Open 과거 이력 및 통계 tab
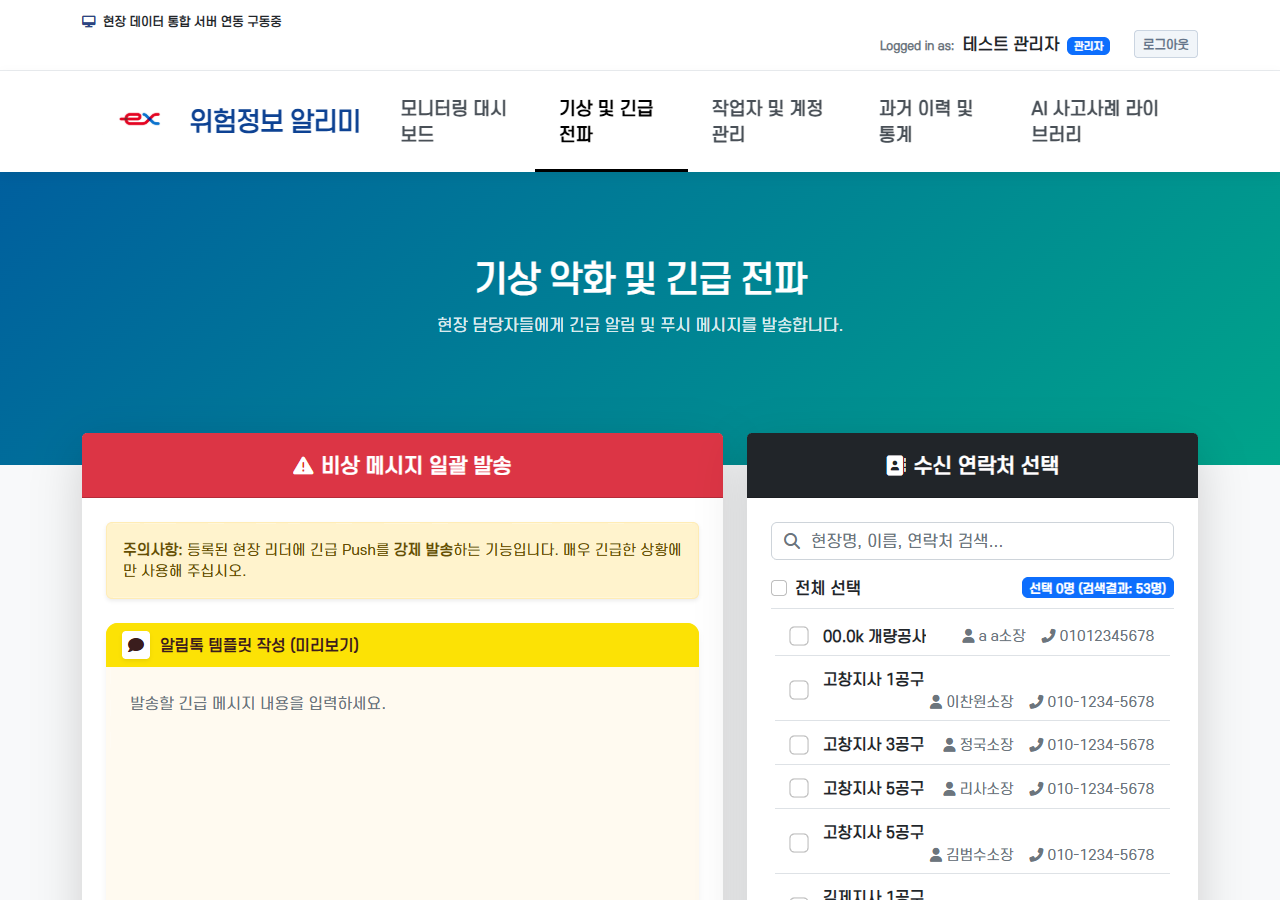Screen dimensions: 1280x900 pos(931,121)
